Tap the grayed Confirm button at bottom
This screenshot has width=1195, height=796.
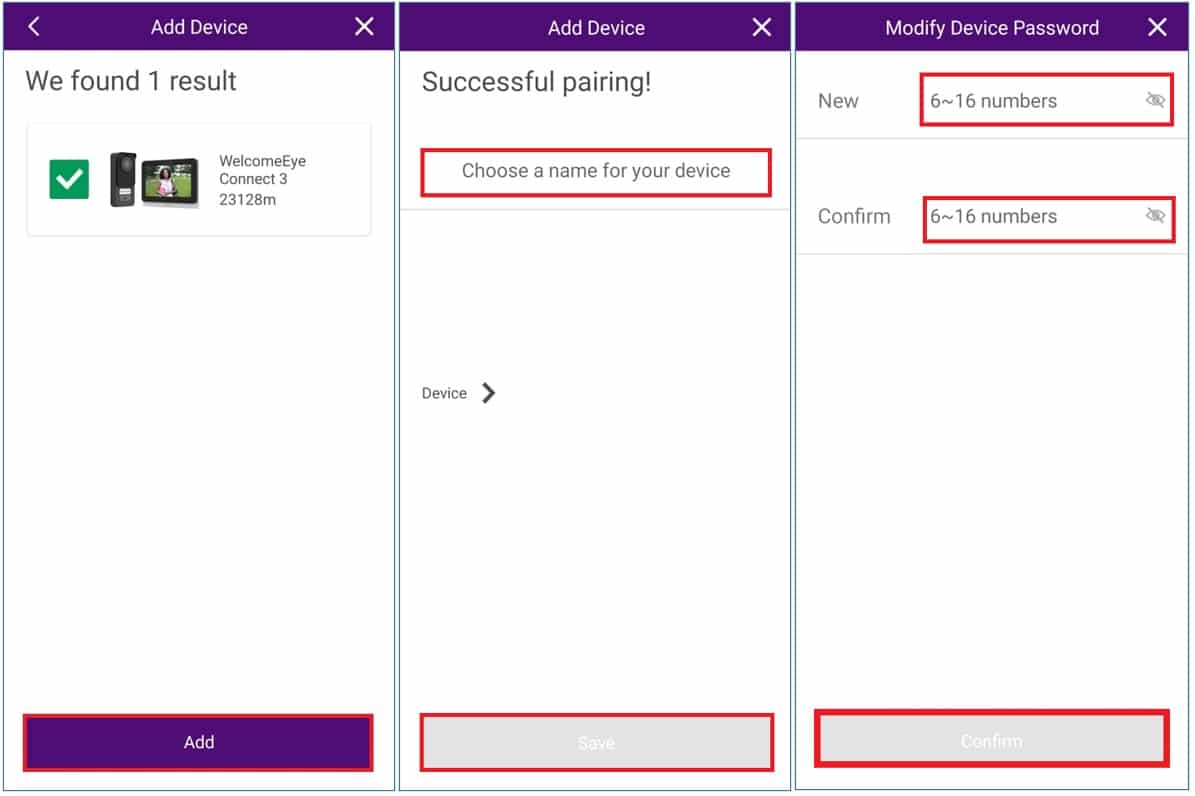(992, 739)
